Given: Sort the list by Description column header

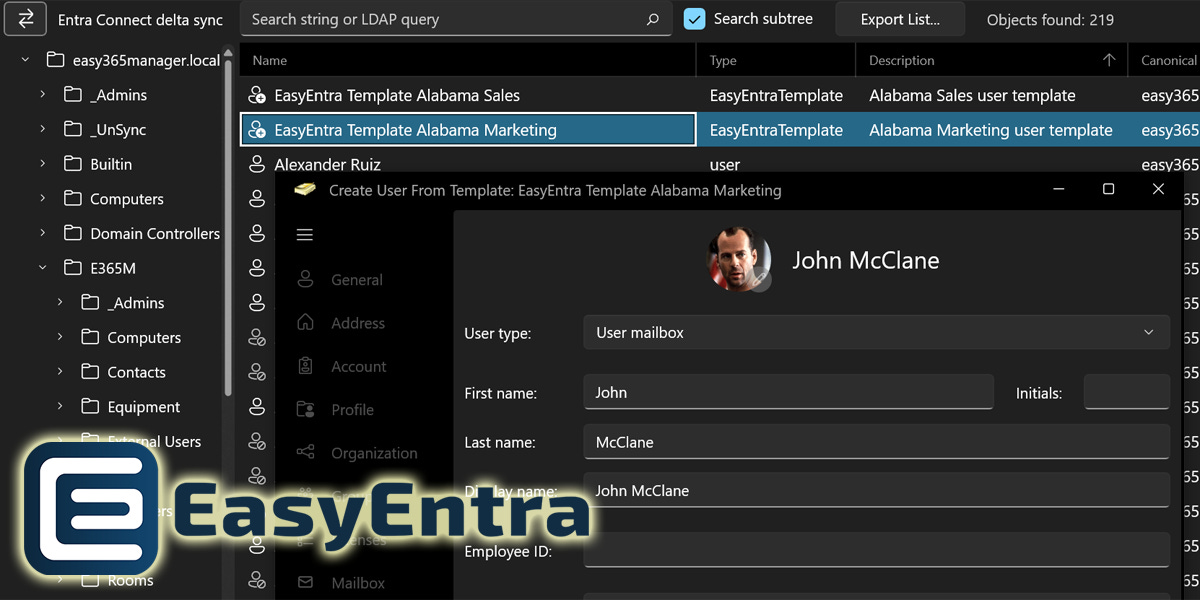Looking at the screenshot, I should click(x=991, y=60).
